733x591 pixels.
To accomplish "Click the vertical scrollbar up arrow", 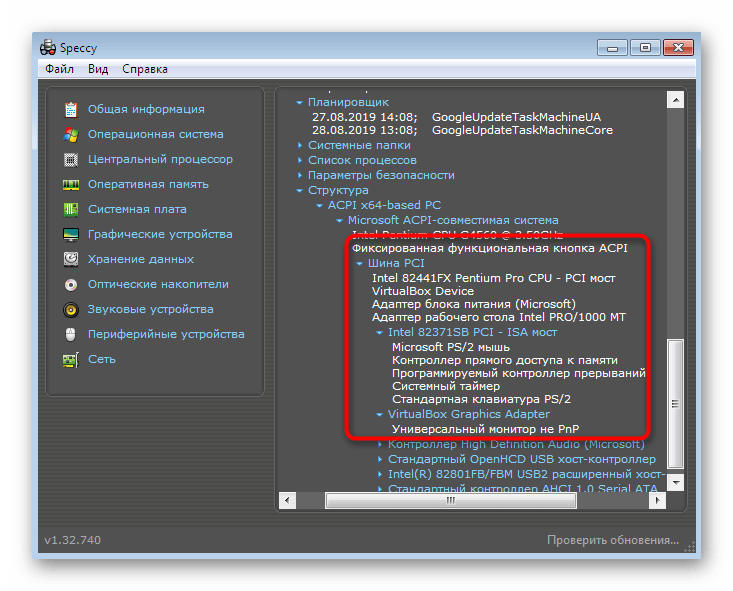I will [676, 100].
